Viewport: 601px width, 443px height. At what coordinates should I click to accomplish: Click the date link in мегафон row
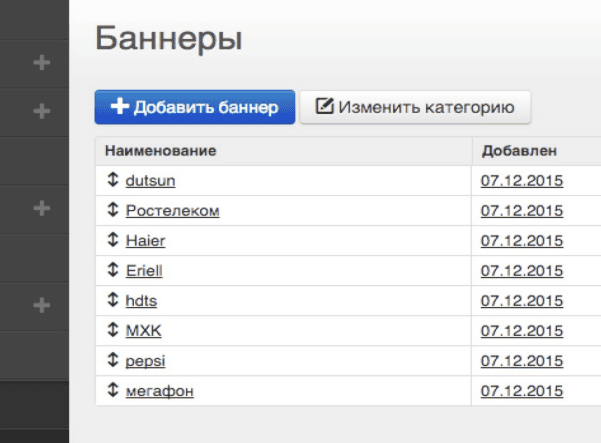click(522, 391)
